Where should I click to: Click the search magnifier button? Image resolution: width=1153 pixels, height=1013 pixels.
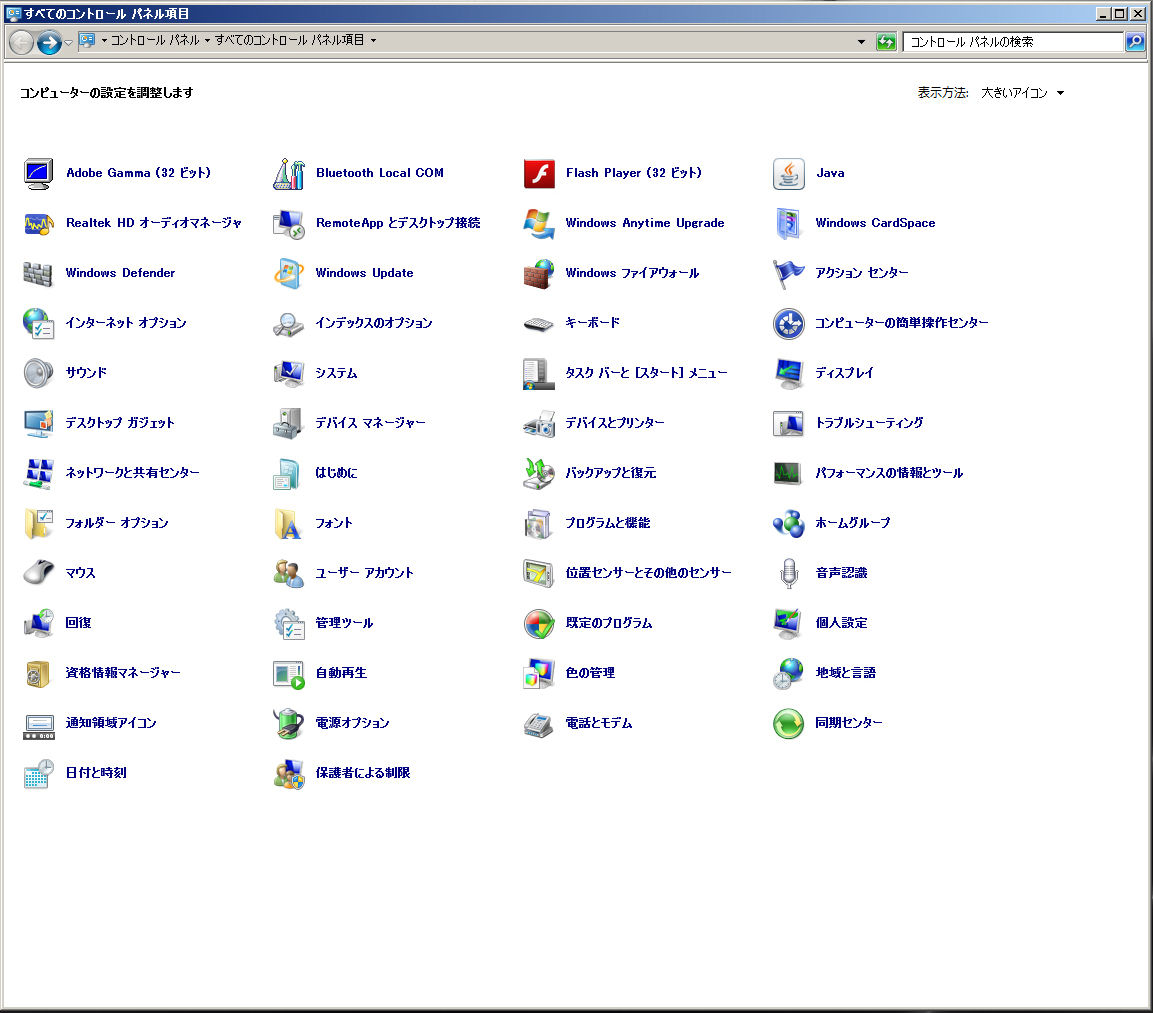(x=1135, y=42)
